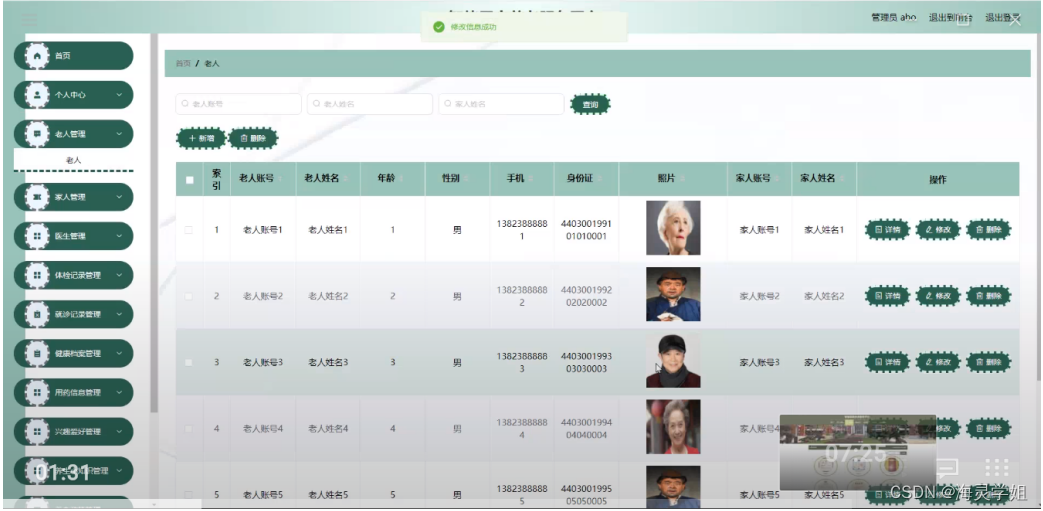Check the checkbox for row 老人账号4
This screenshot has height=511, width=1043.
click(189, 428)
